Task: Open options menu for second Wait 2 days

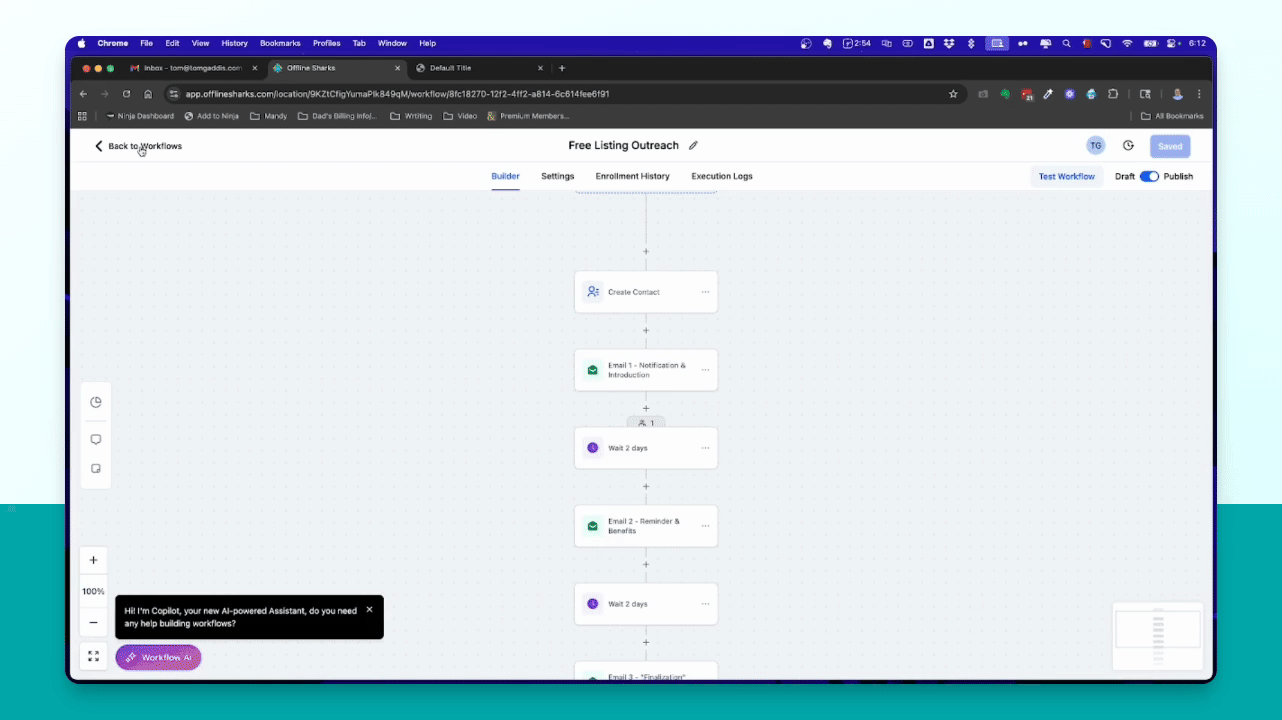Action: pos(705,604)
